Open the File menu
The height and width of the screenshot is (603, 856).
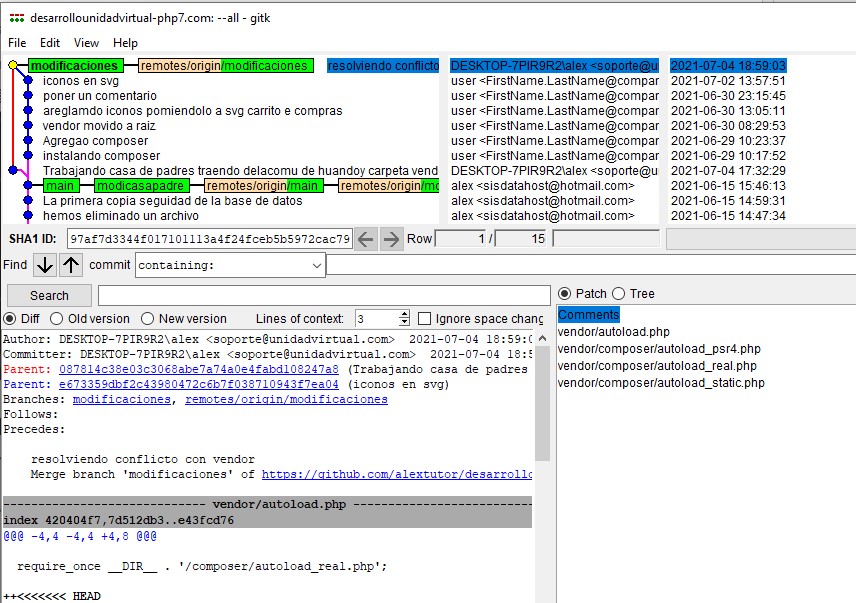point(17,43)
